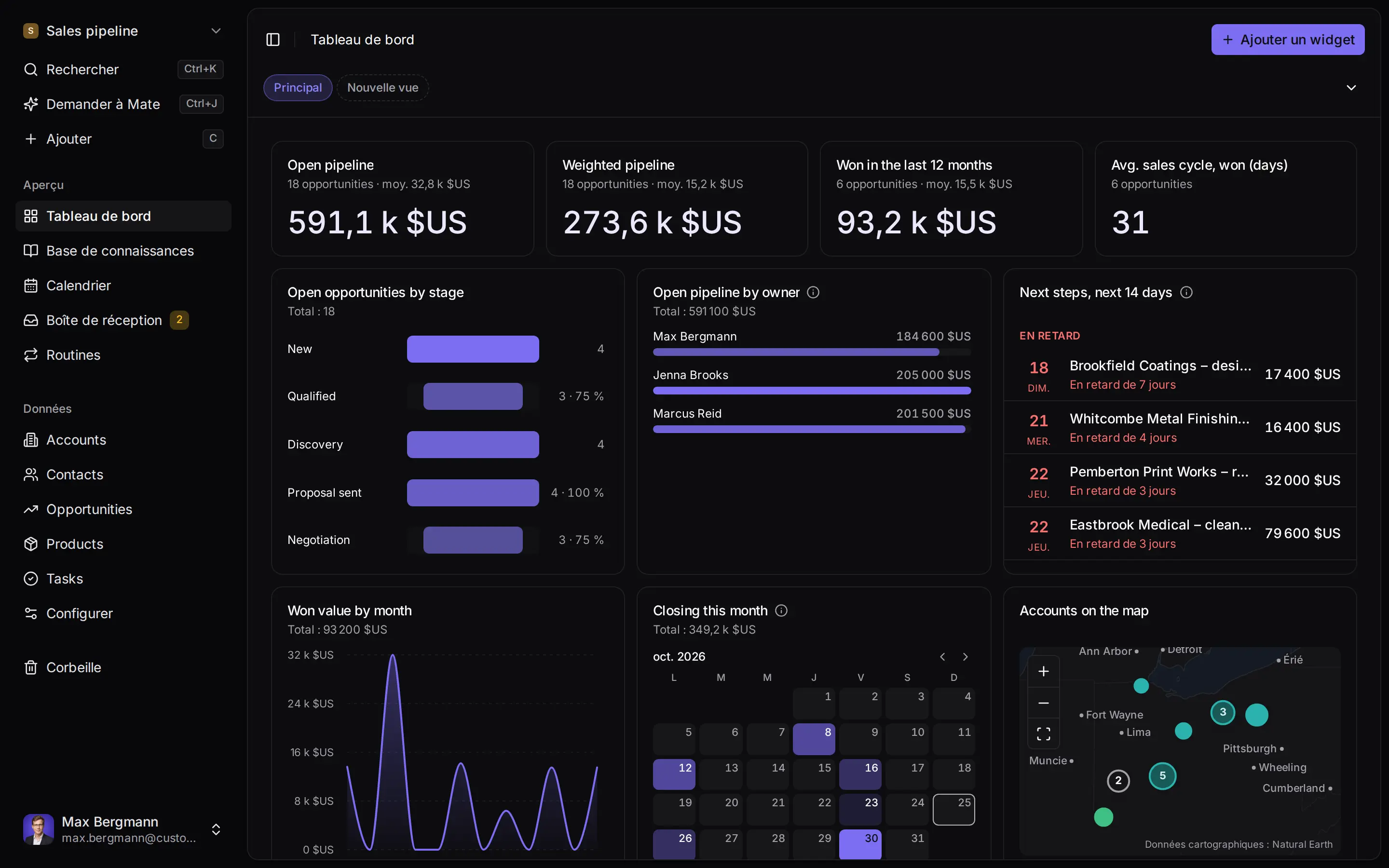
Task: Open the map in fullscreen
Action: 1043,733
